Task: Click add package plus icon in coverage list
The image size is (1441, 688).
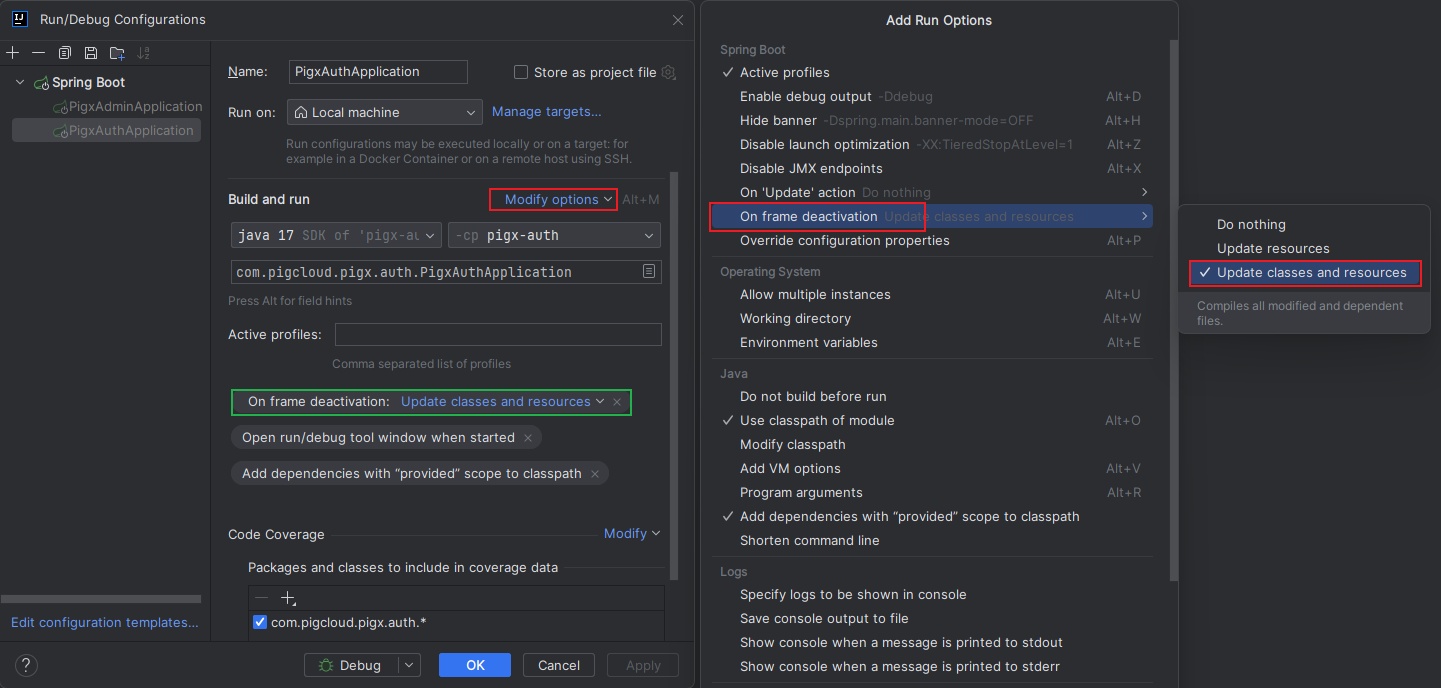Action: click(x=288, y=598)
